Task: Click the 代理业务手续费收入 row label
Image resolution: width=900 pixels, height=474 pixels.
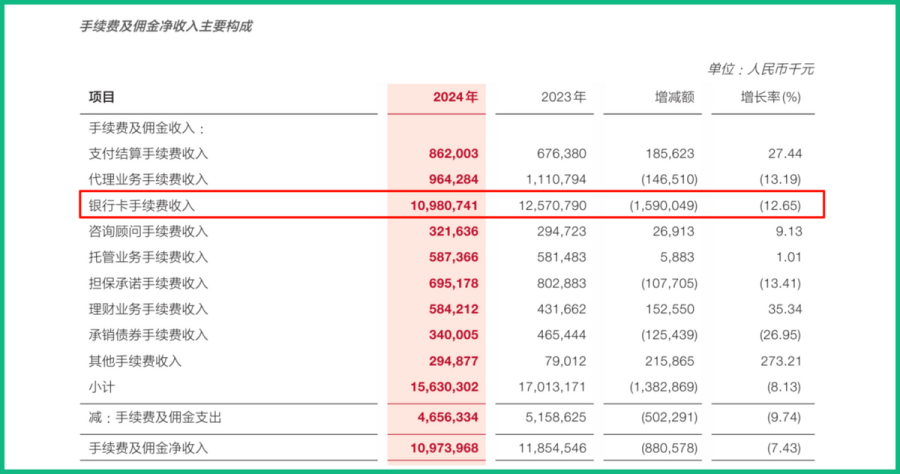Action: [x=148, y=179]
